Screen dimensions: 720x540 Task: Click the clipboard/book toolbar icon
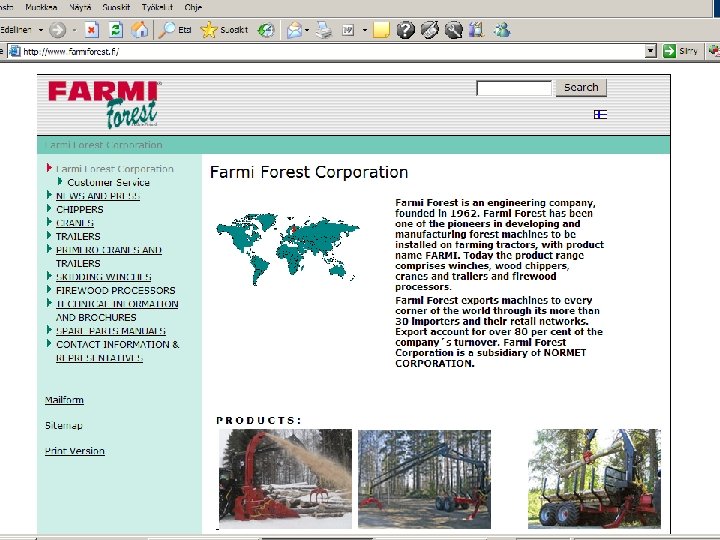[477, 30]
